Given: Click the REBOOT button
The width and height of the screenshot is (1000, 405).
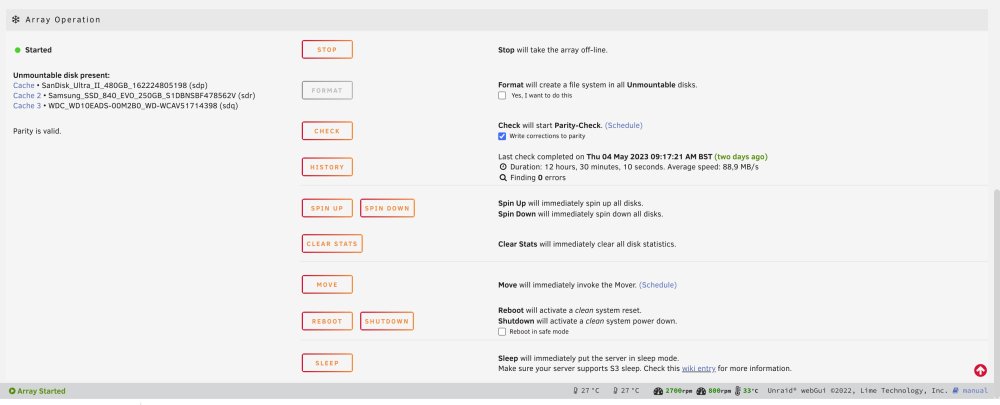Looking at the screenshot, I should click(327, 321).
